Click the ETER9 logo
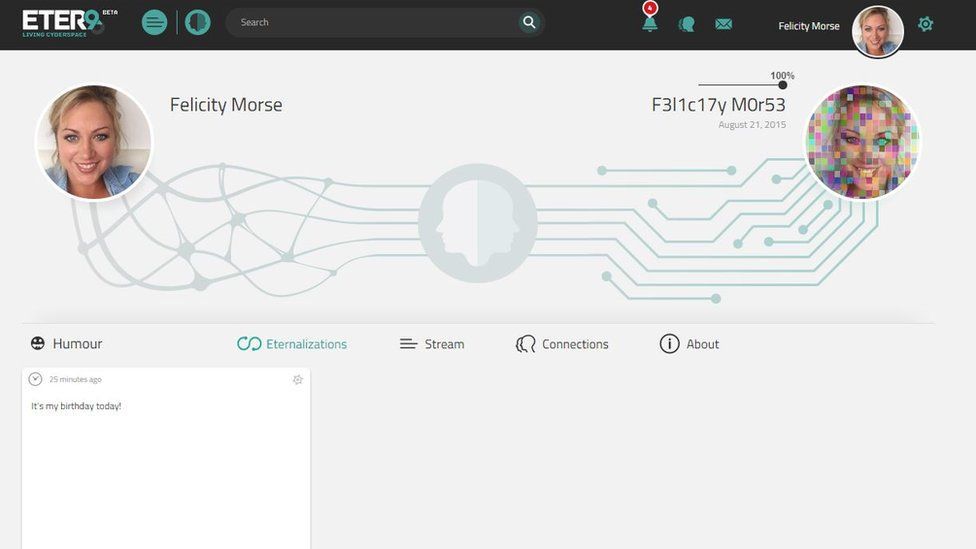Screen dimensions: 976x549 62,23
